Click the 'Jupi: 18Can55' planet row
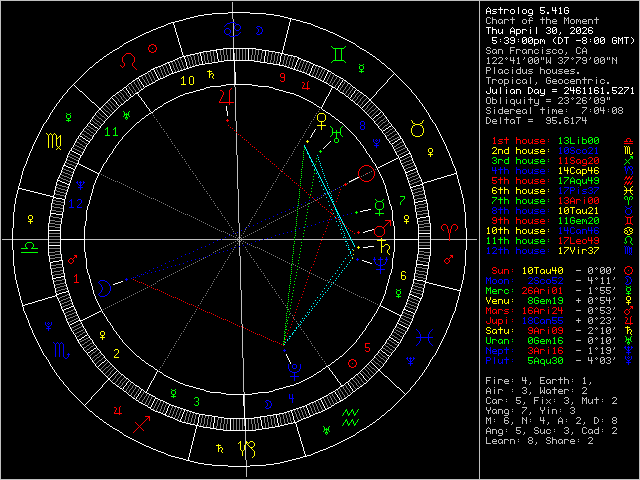The width and height of the screenshot is (640, 480). click(x=551, y=321)
